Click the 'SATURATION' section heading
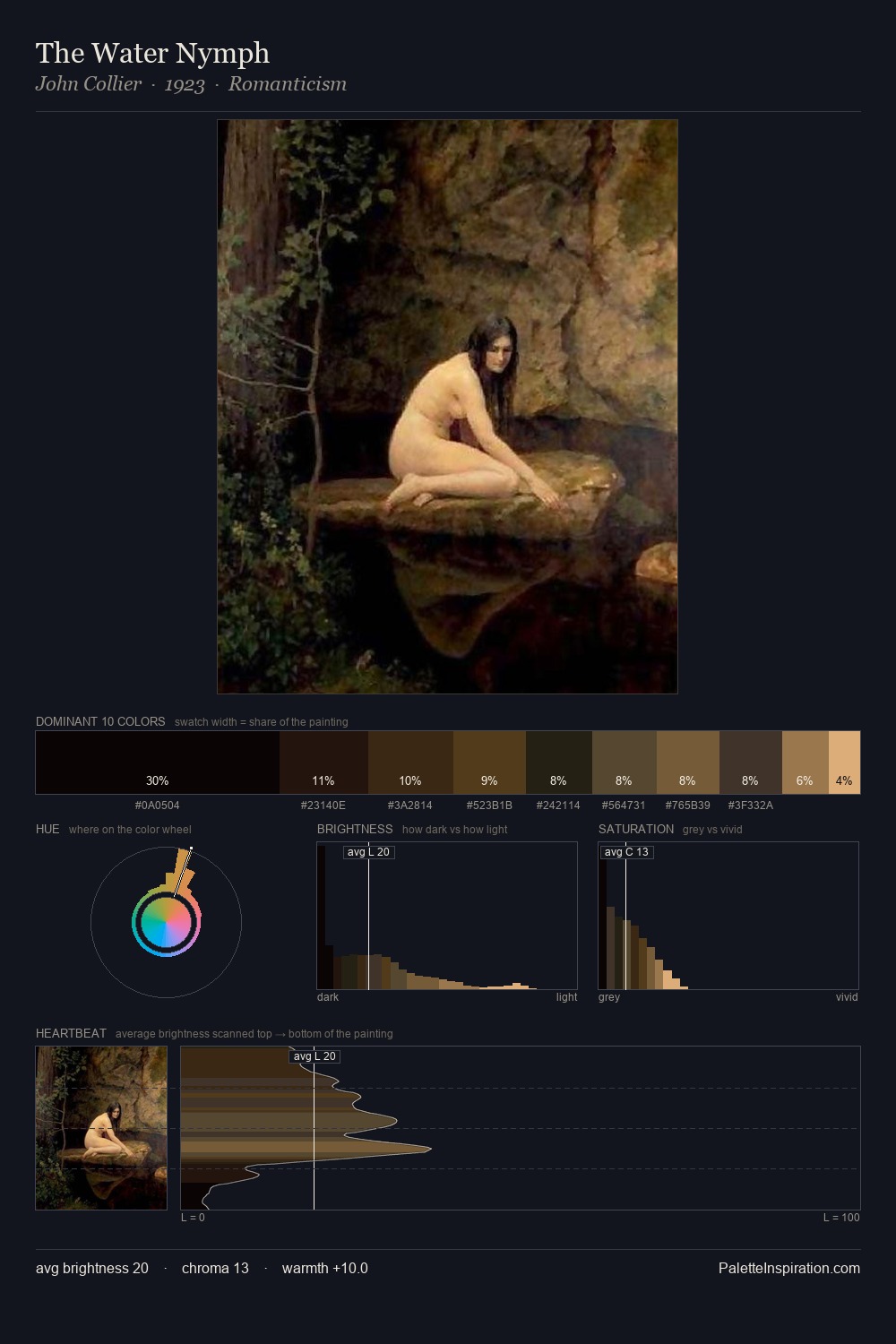This screenshot has width=896, height=1344. coord(636,829)
